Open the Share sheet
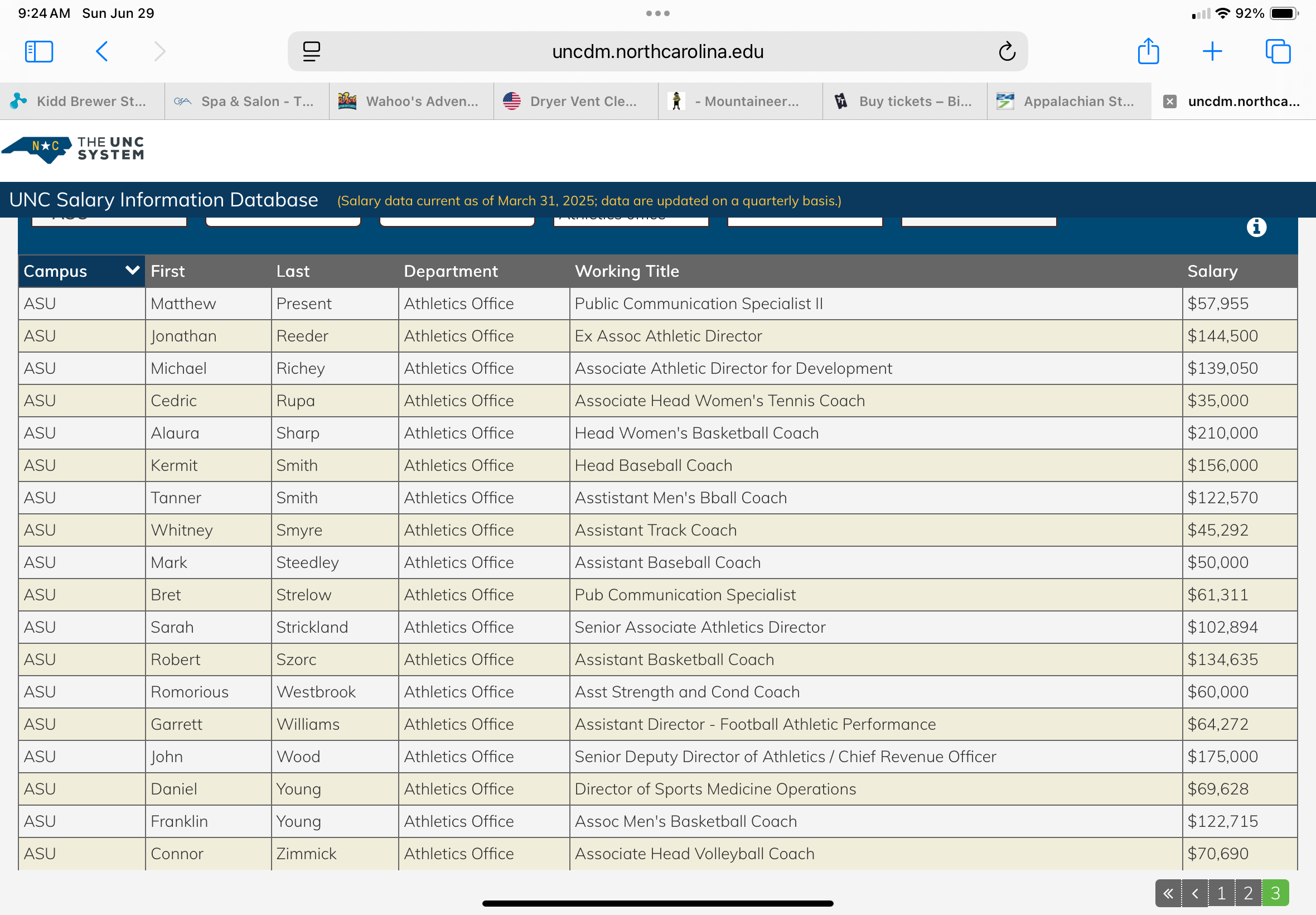 click(1148, 51)
